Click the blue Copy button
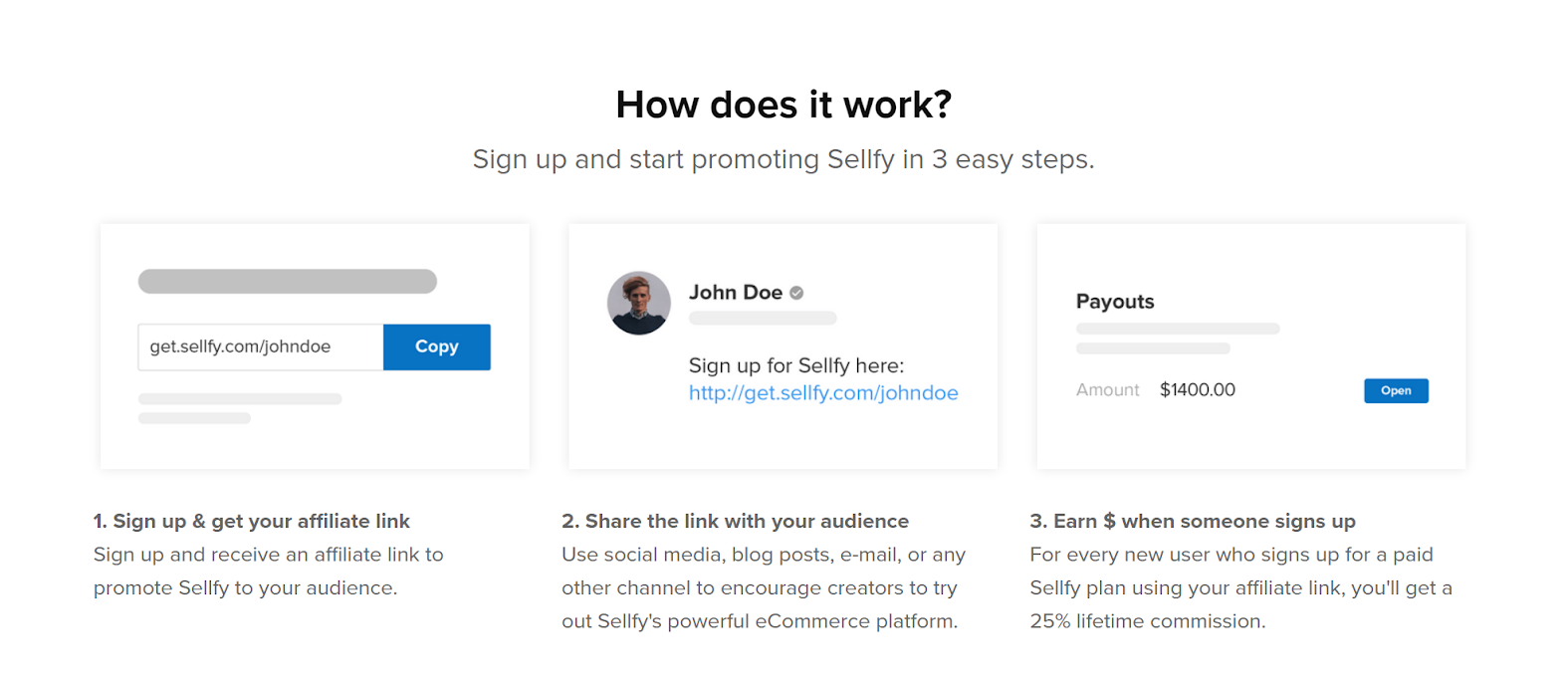The width and height of the screenshot is (1568, 690). [x=436, y=346]
